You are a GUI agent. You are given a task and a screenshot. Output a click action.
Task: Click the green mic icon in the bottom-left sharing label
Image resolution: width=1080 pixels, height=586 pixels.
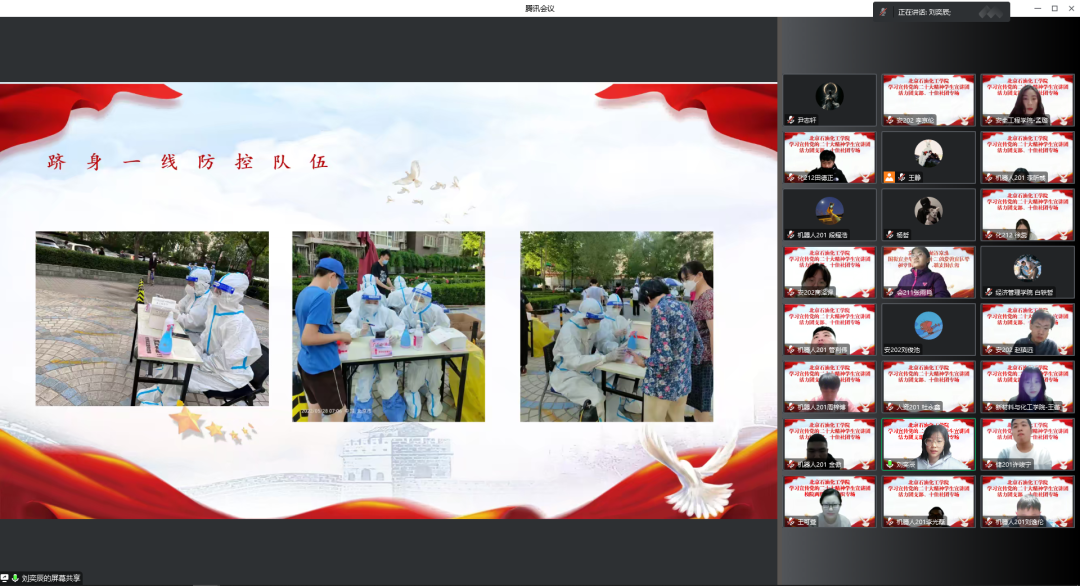[15, 578]
